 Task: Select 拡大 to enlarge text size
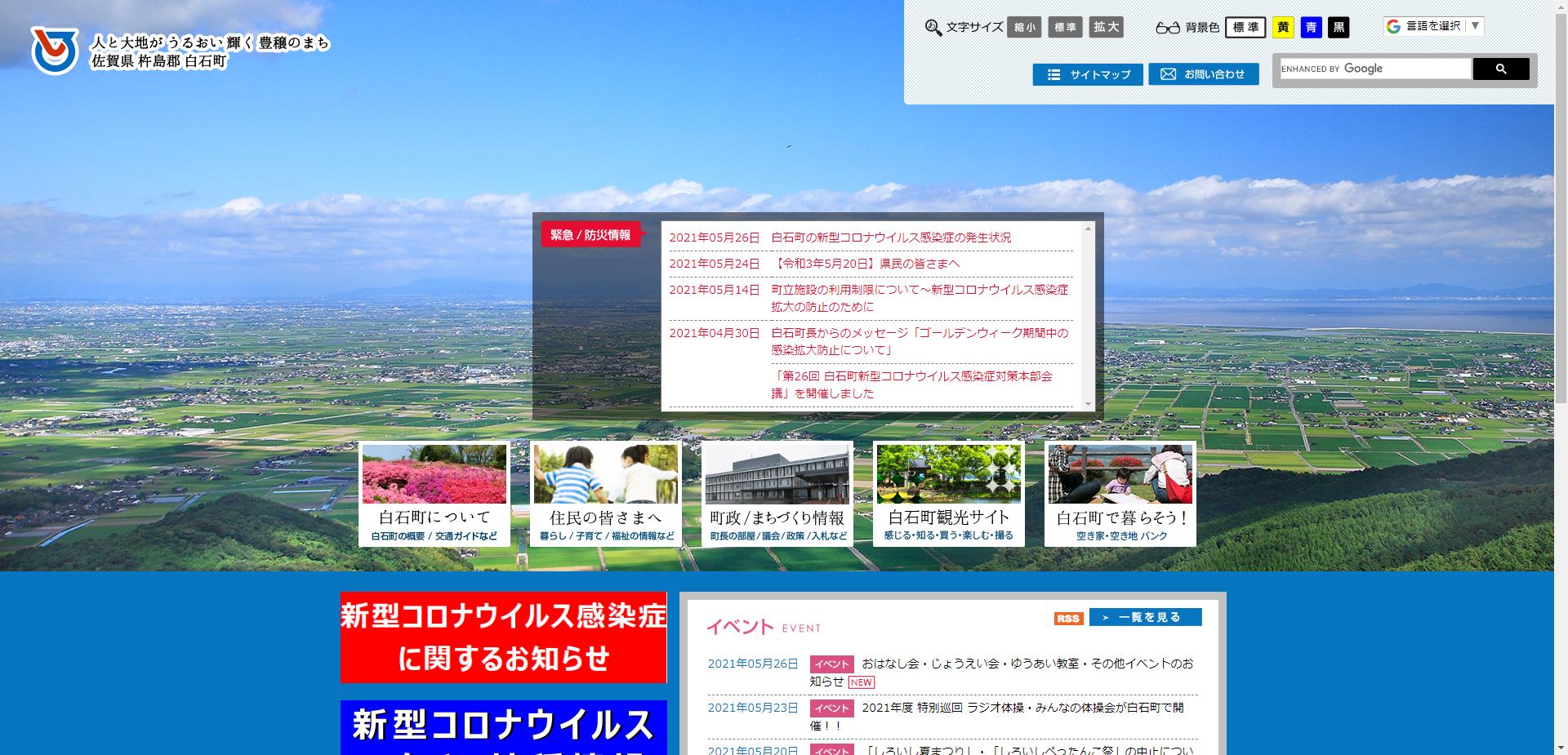[1106, 27]
